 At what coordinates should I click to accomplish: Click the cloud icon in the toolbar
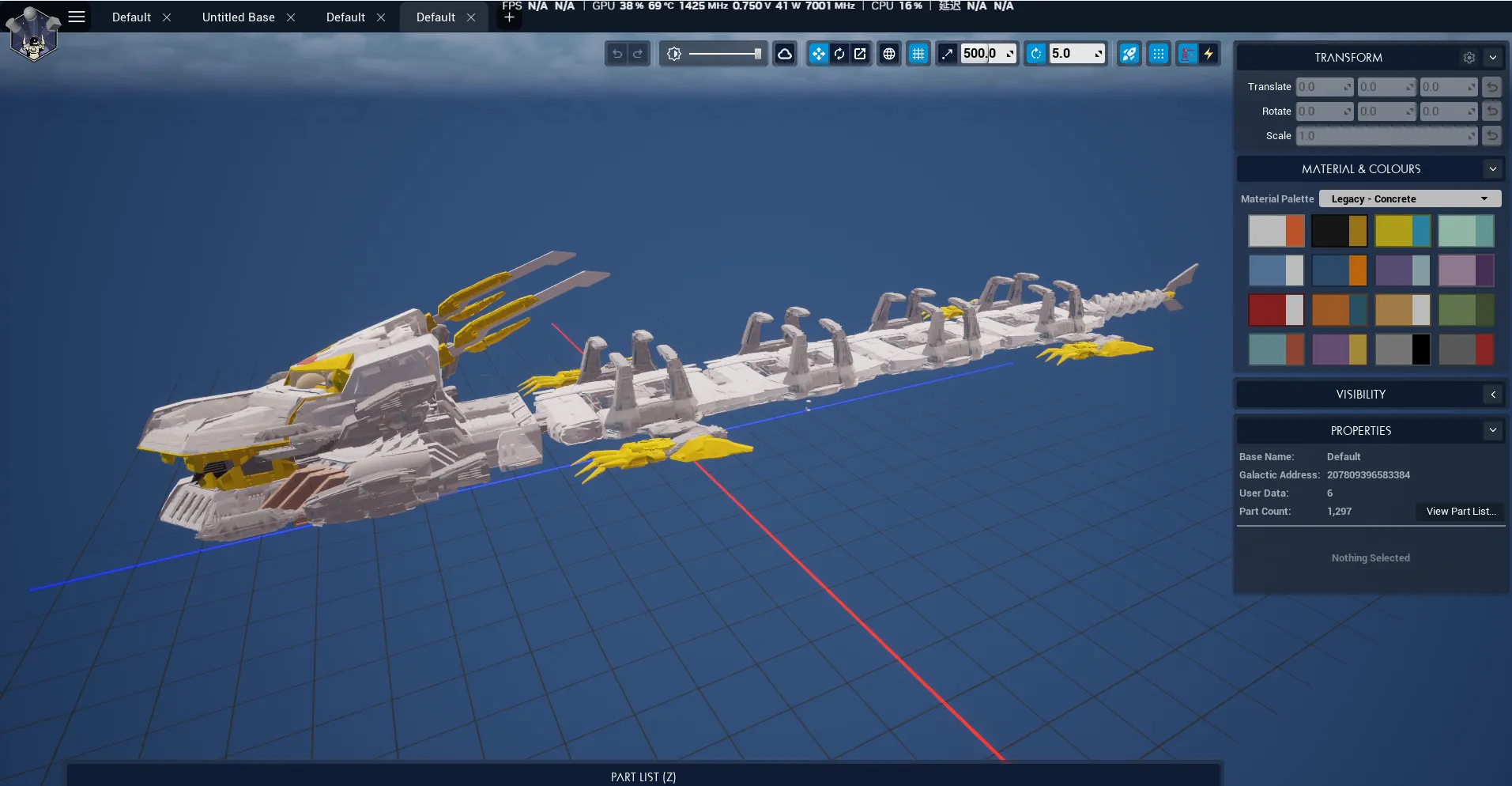coord(785,54)
